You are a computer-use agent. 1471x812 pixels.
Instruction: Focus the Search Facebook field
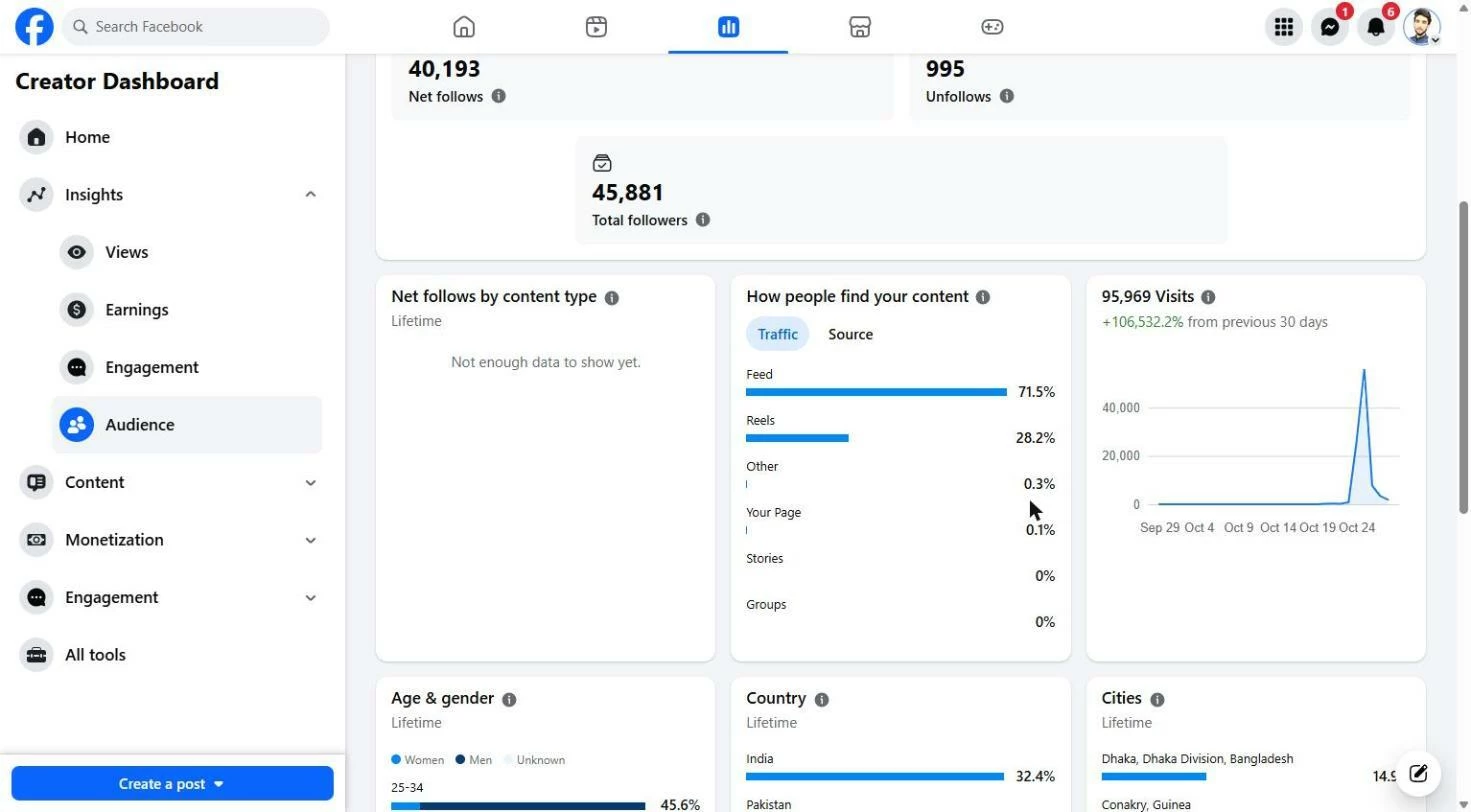coord(196,27)
